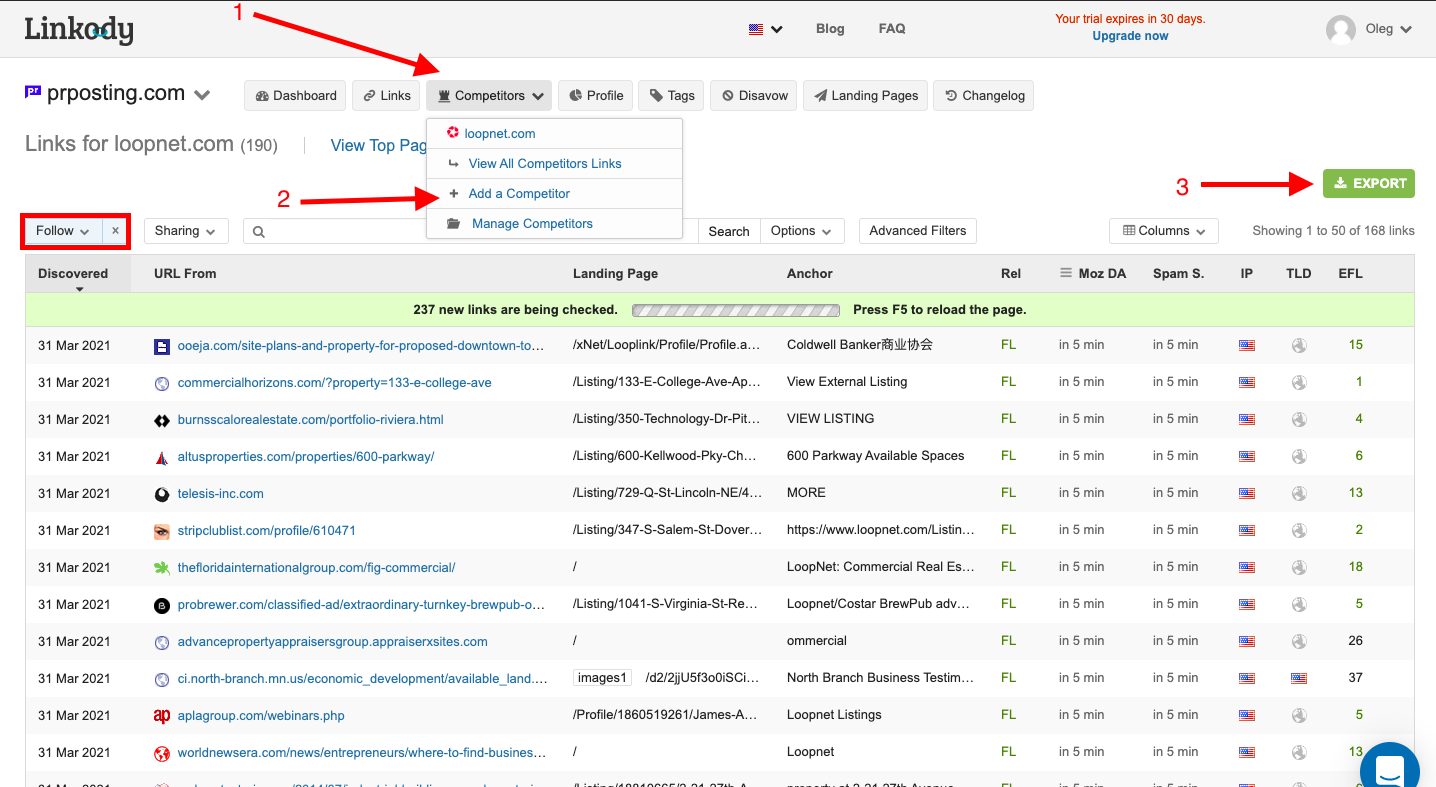Screen dimensions: 1436x787
Task: Open the Oleg user account menu
Action: pos(1388,29)
